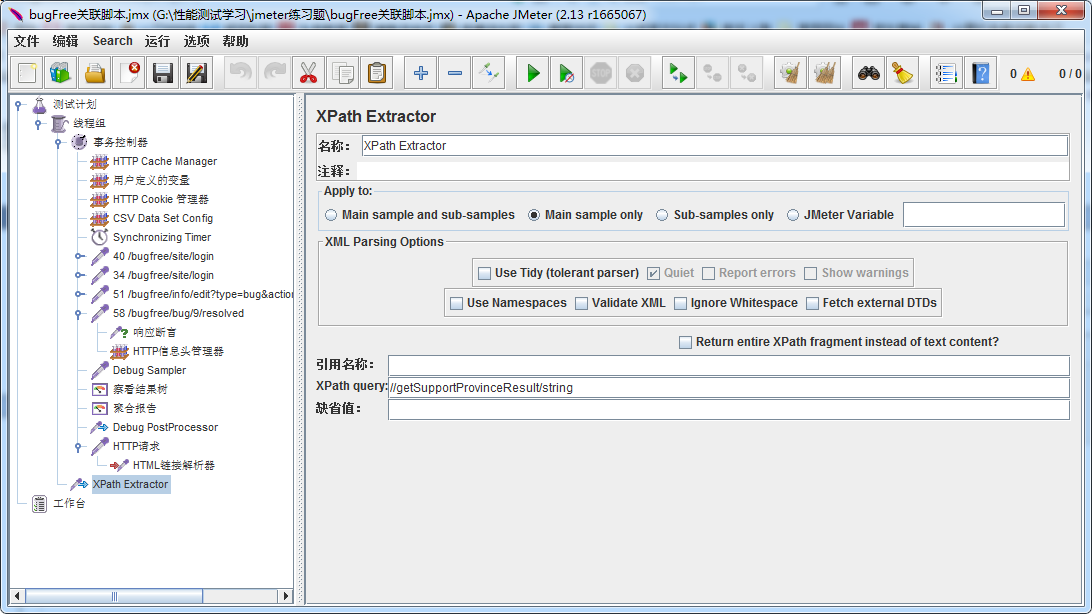Open the Templates icon in toolbar
Screen dimensions: 1092x614
[x=61, y=73]
